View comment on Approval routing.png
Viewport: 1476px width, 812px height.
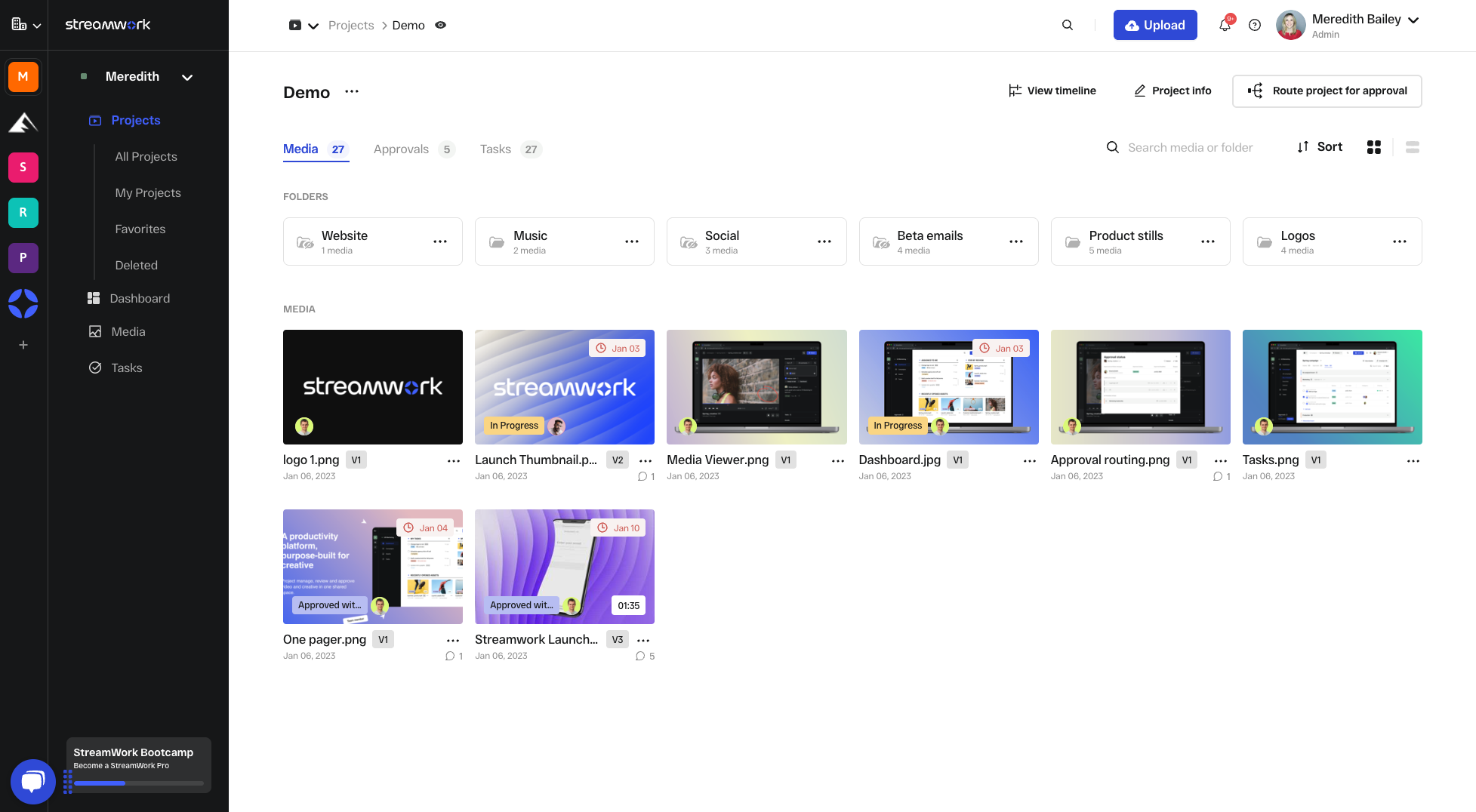click(x=1222, y=476)
